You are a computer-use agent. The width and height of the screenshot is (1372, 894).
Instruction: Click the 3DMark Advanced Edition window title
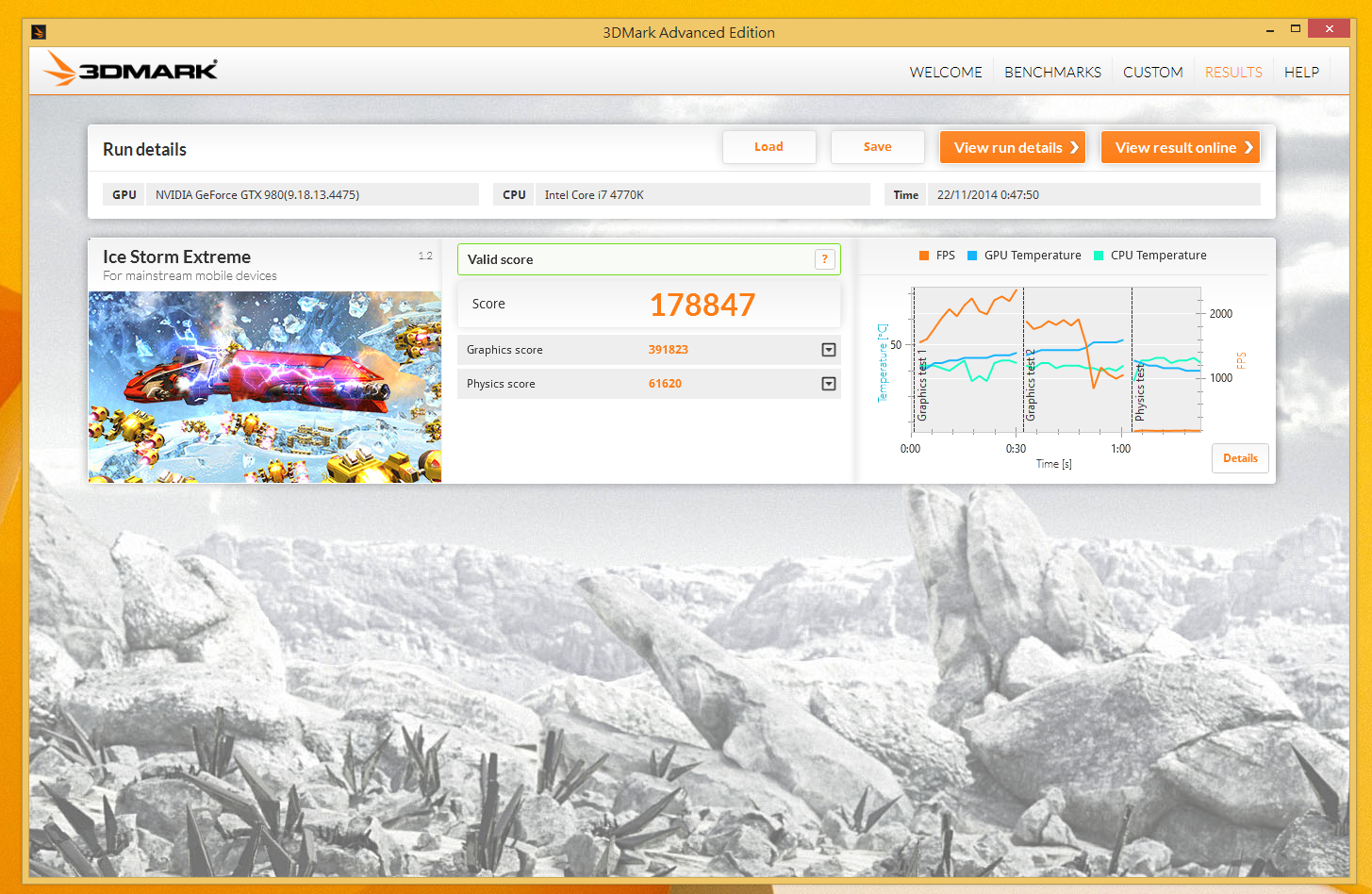pyautogui.click(x=688, y=32)
